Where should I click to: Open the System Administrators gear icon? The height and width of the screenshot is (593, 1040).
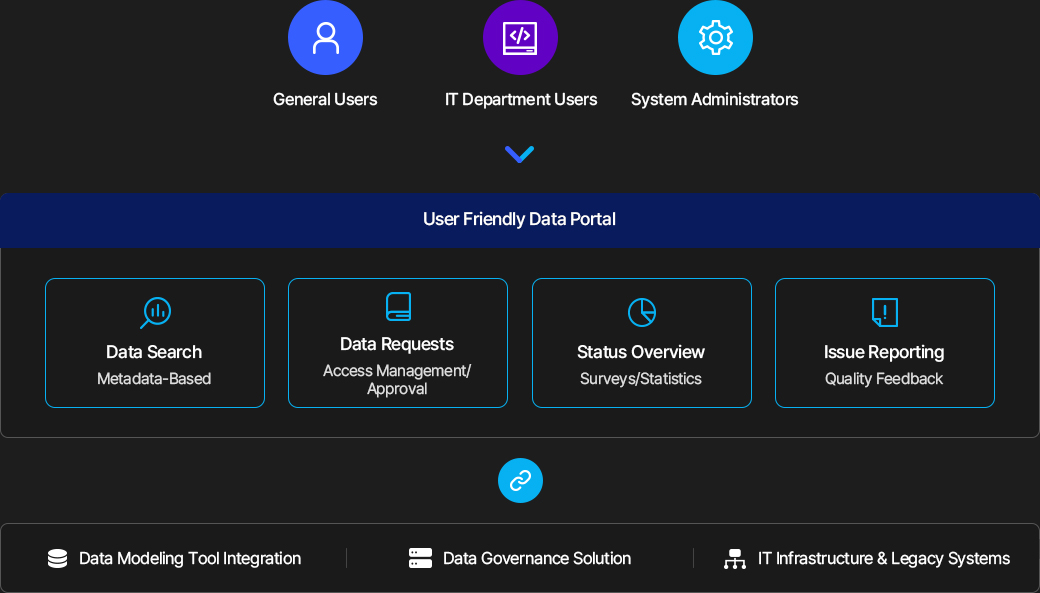click(715, 38)
